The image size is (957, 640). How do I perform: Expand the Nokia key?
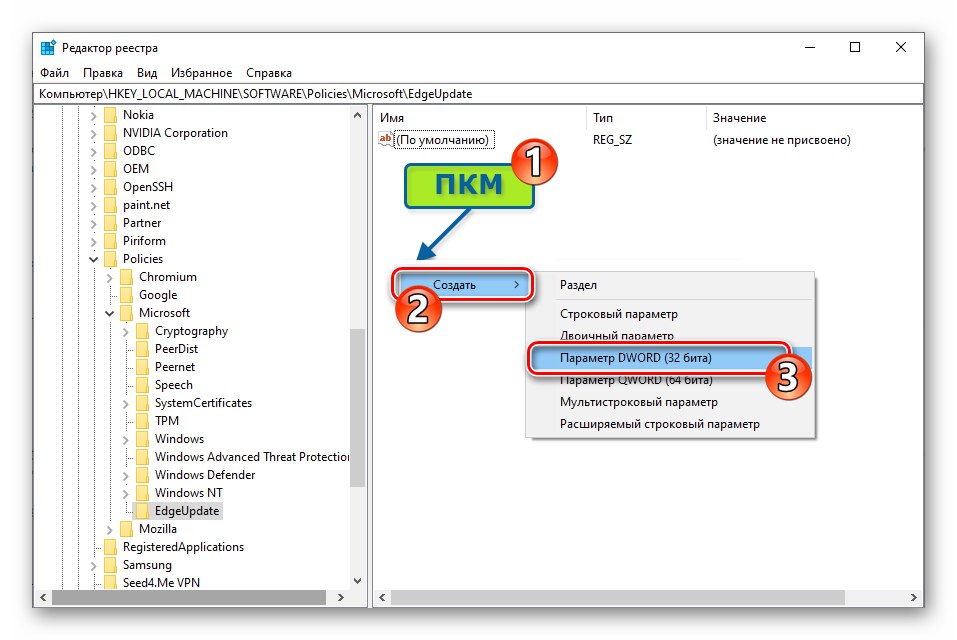click(93, 115)
